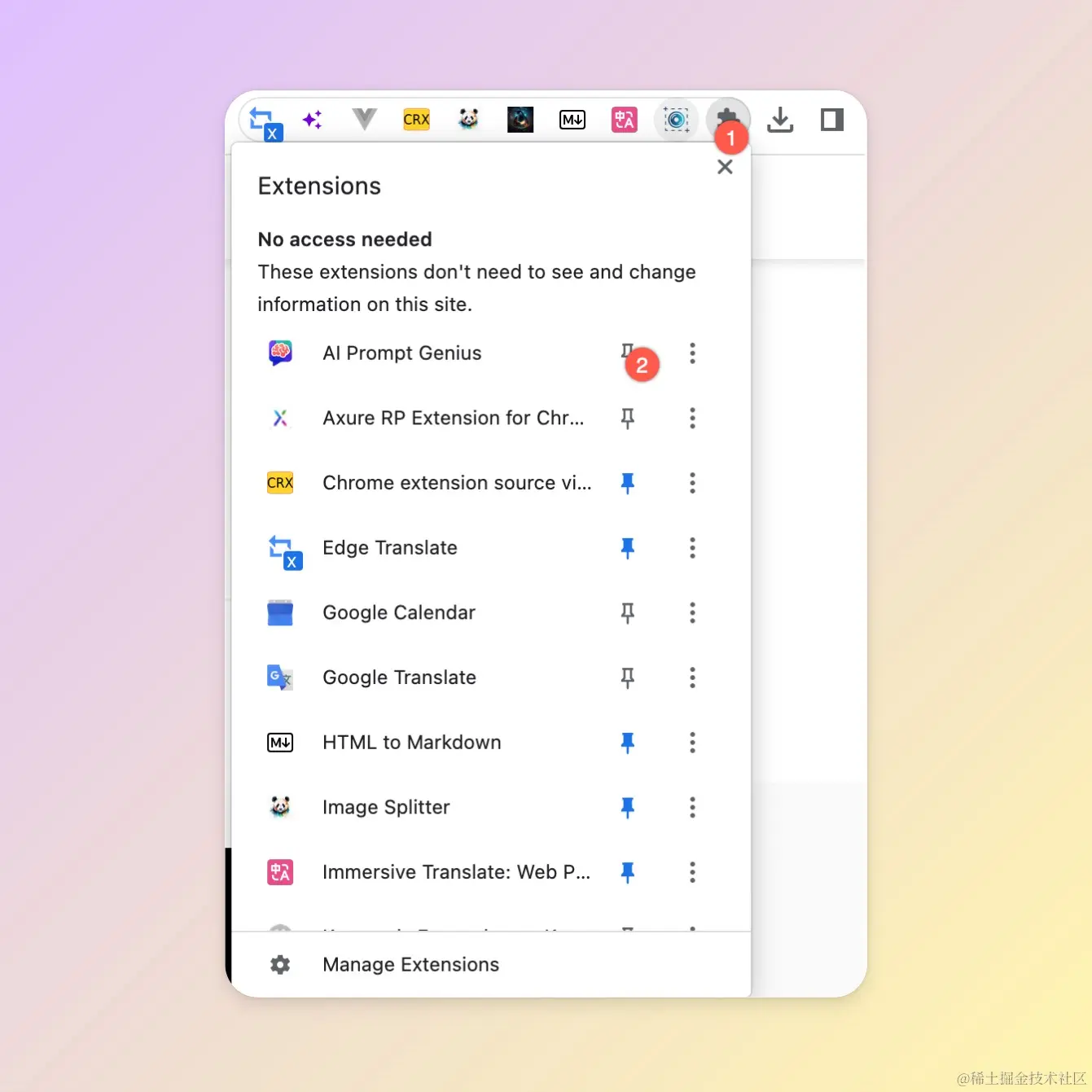The image size is (1092, 1092).
Task: Click the Axure RP X icon in list
Action: click(280, 418)
